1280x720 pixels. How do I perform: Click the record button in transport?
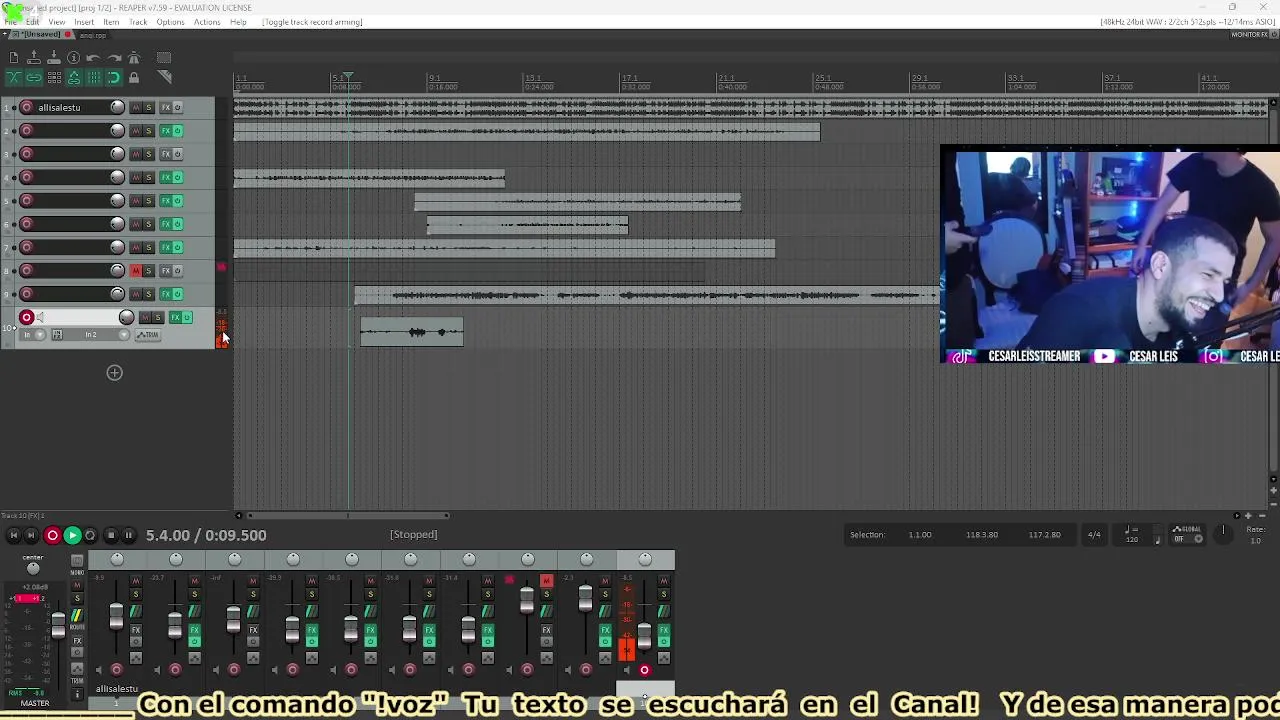click(x=52, y=536)
